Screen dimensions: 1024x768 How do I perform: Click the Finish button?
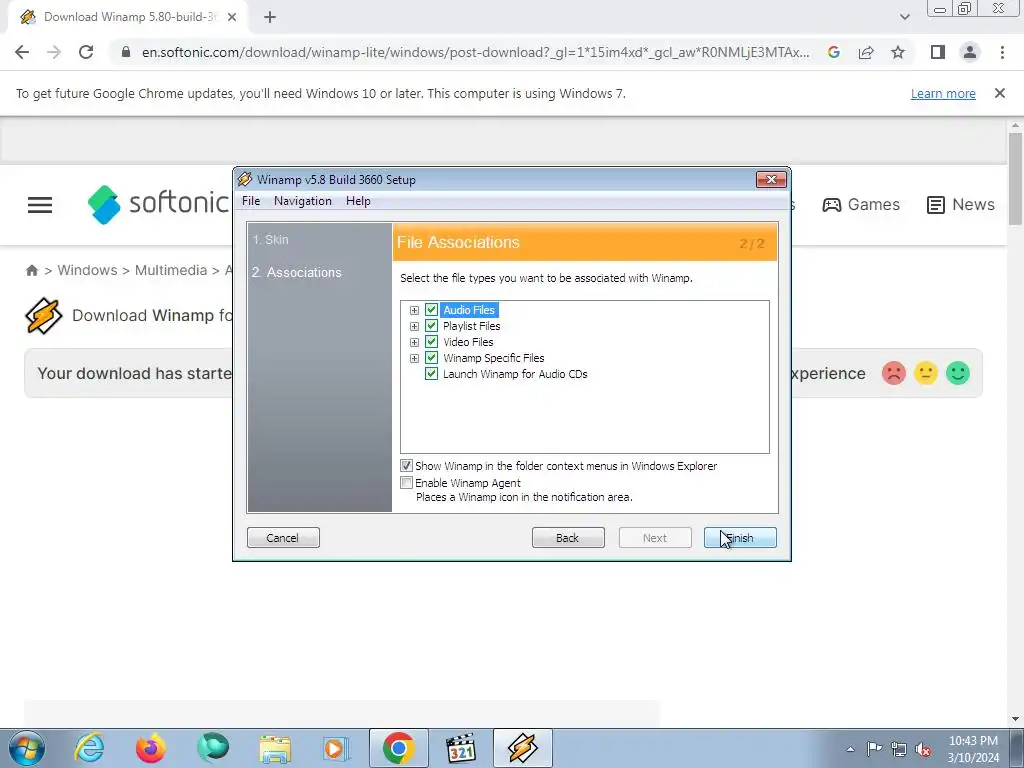click(740, 537)
